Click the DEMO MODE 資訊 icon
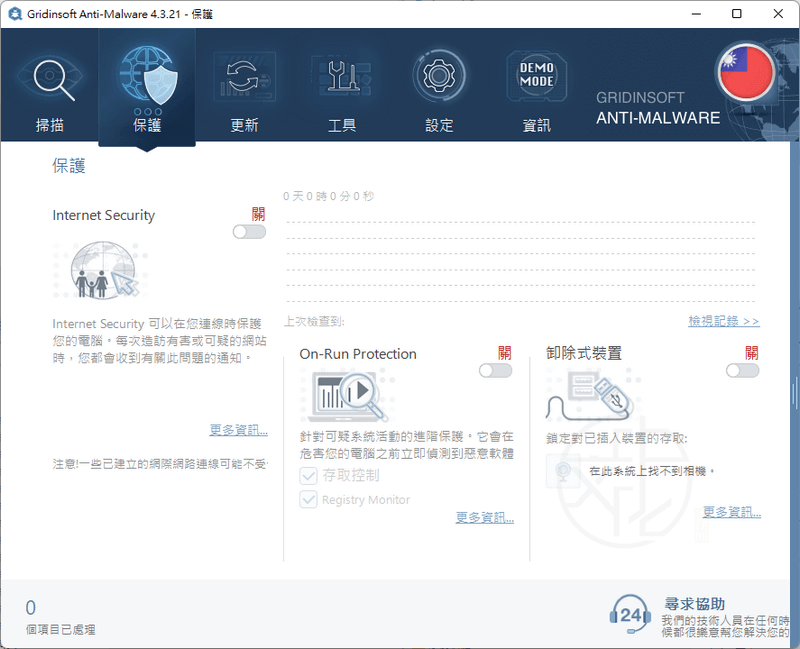Image resolution: width=800 pixels, height=649 pixels. pyautogui.click(x=536, y=76)
